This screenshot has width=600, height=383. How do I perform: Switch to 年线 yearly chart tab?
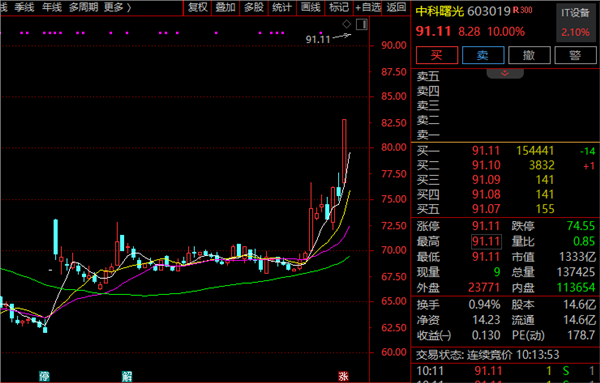click(52, 7)
